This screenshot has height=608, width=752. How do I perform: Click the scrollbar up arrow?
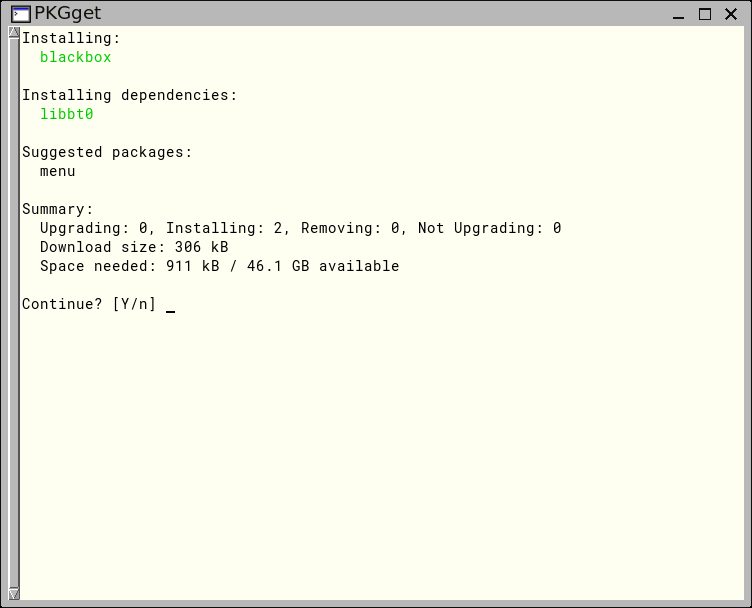14,33
